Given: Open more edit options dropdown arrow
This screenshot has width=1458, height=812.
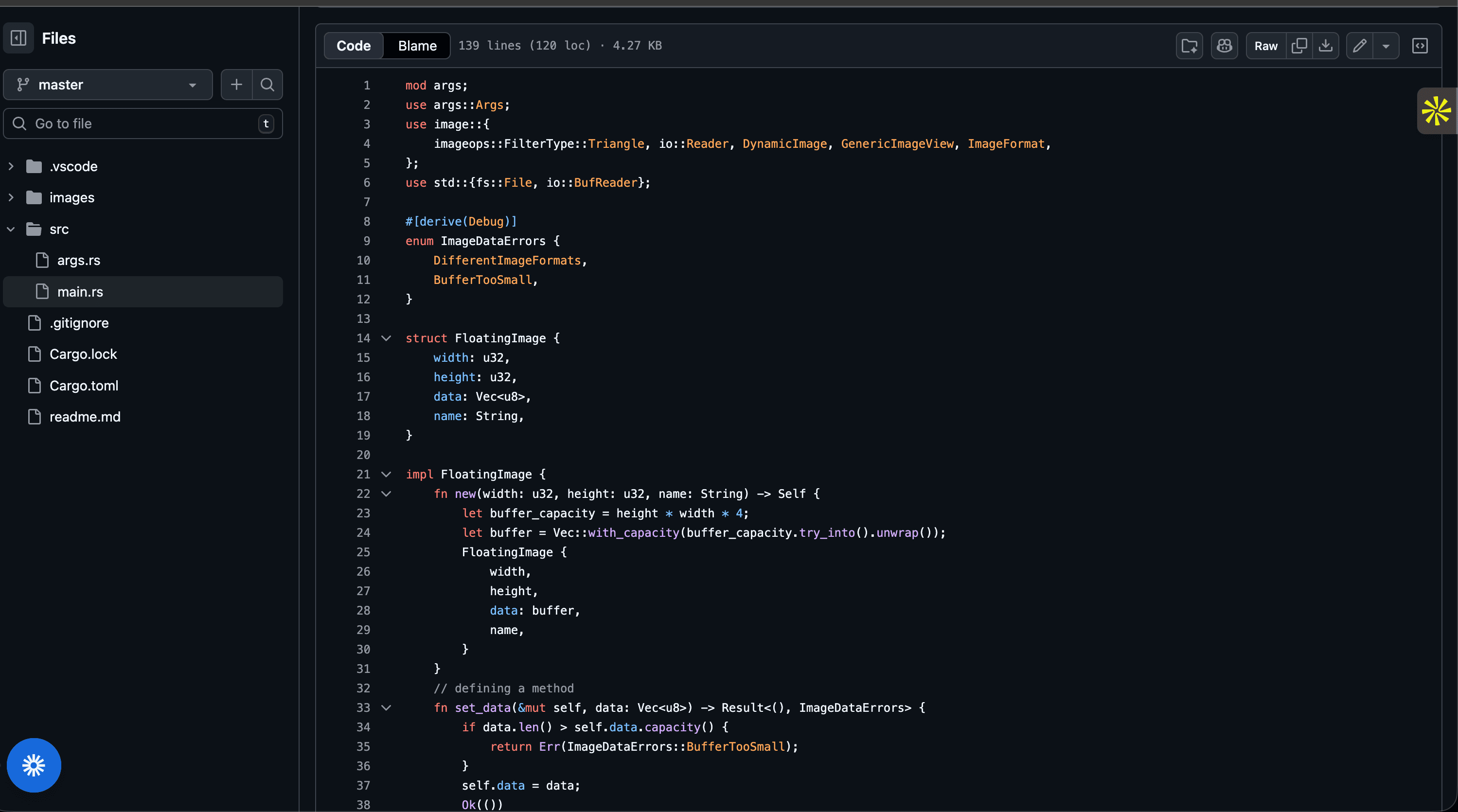Looking at the screenshot, I should click(x=1386, y=46).
